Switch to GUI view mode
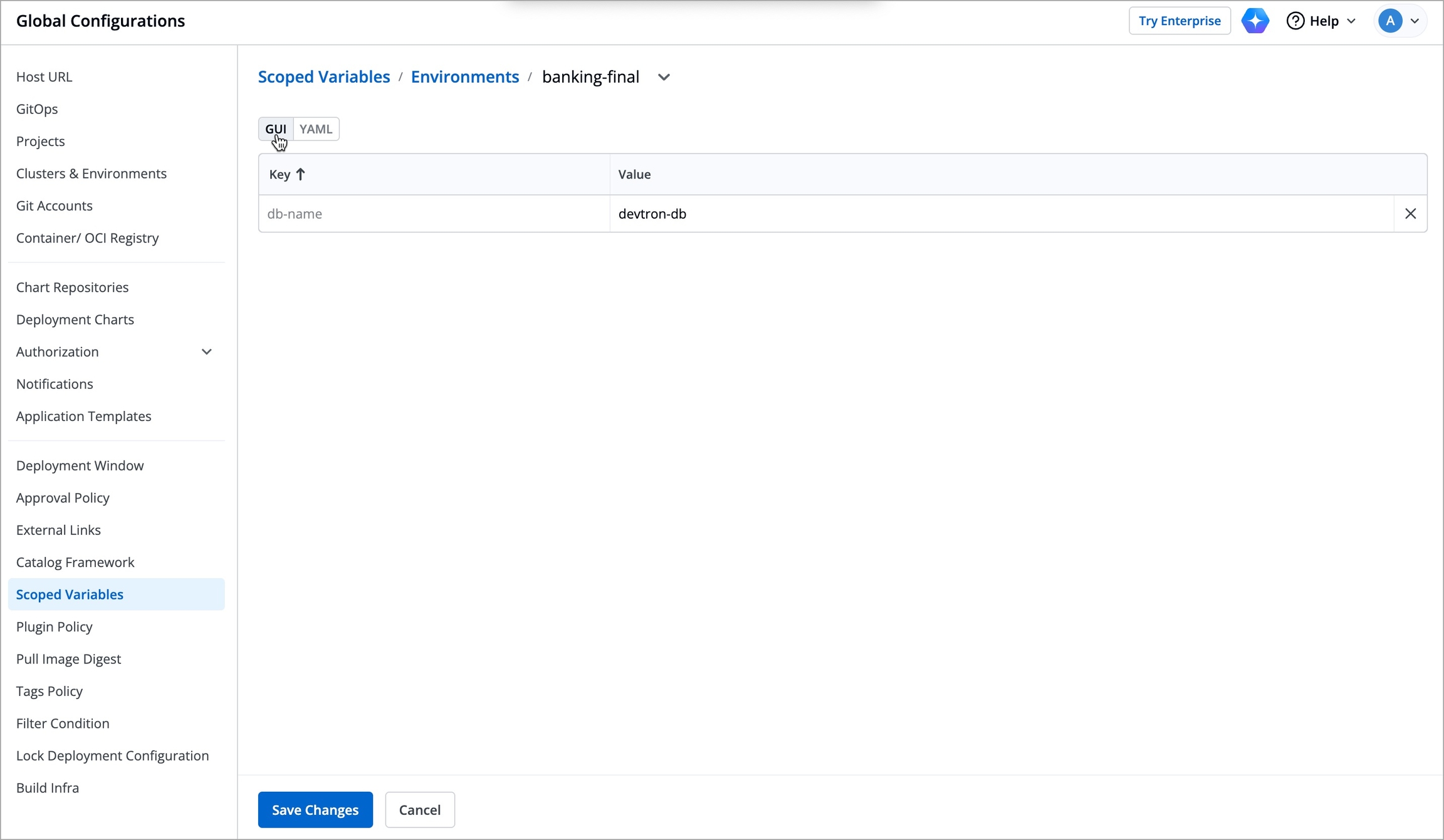Screen dimensions: 1444x840 pyautogui.click(x=275, y=129)
